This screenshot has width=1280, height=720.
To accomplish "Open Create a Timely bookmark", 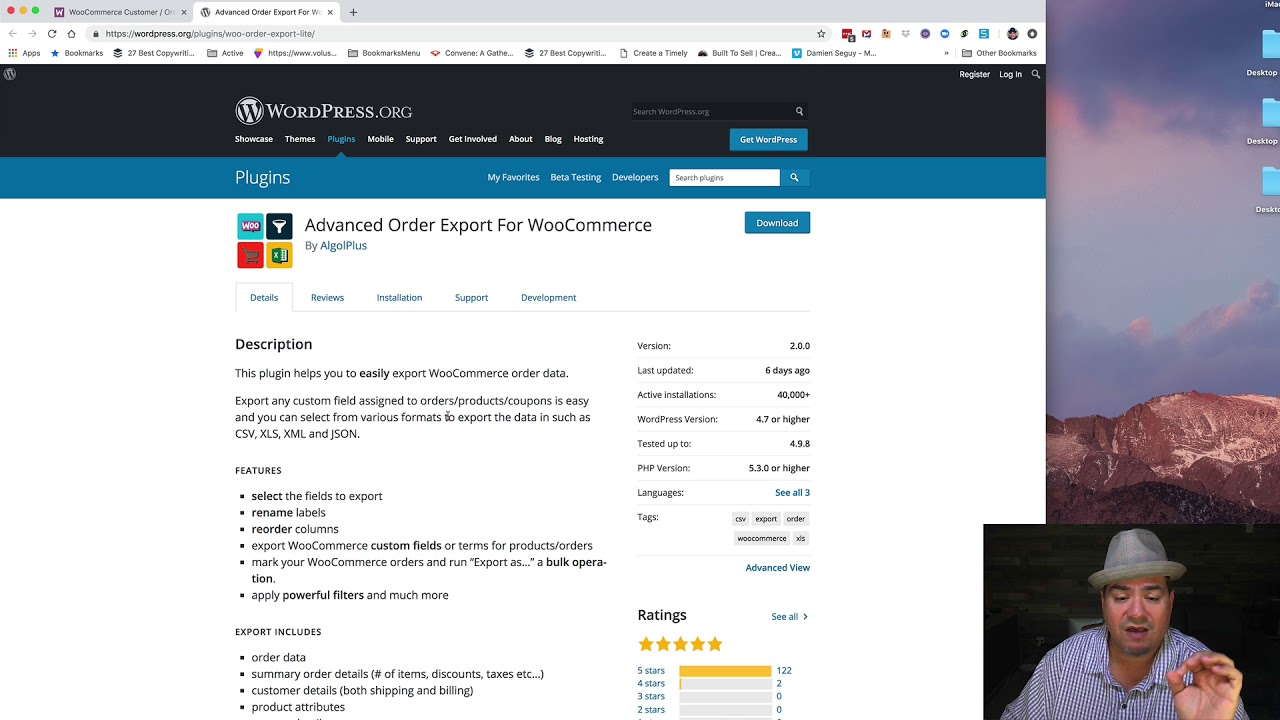I will tap(654, 53).
